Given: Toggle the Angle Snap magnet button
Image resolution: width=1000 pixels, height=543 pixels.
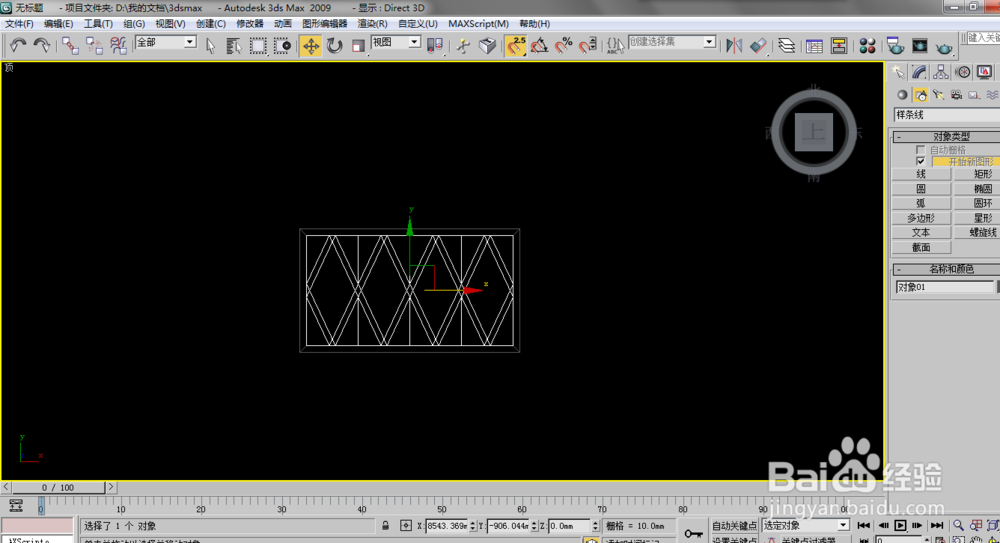Looking at the screenshot, I should coord(540,45).
